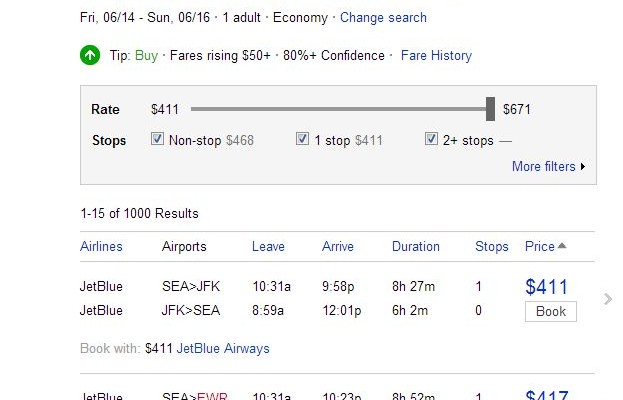Click the rate slider handle at $671

tap(490, 109)
